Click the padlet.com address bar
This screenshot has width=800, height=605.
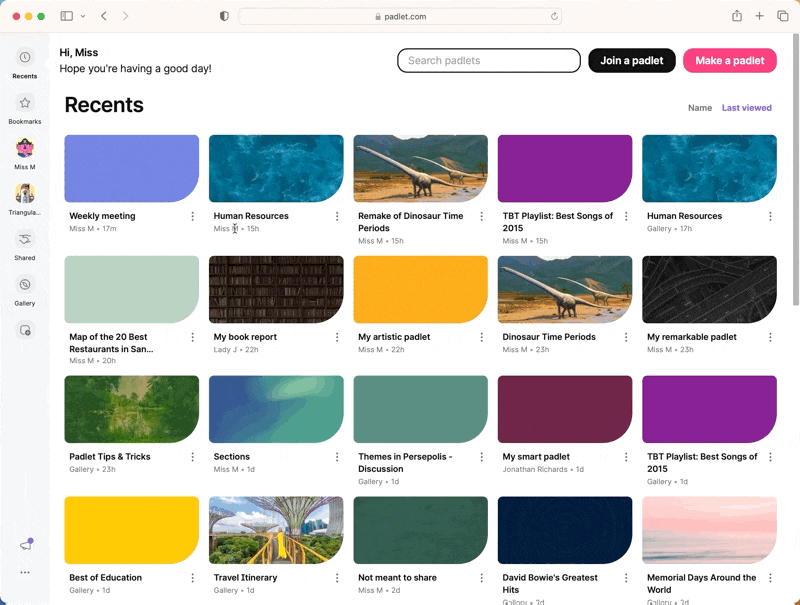click(x=400, y=16)
